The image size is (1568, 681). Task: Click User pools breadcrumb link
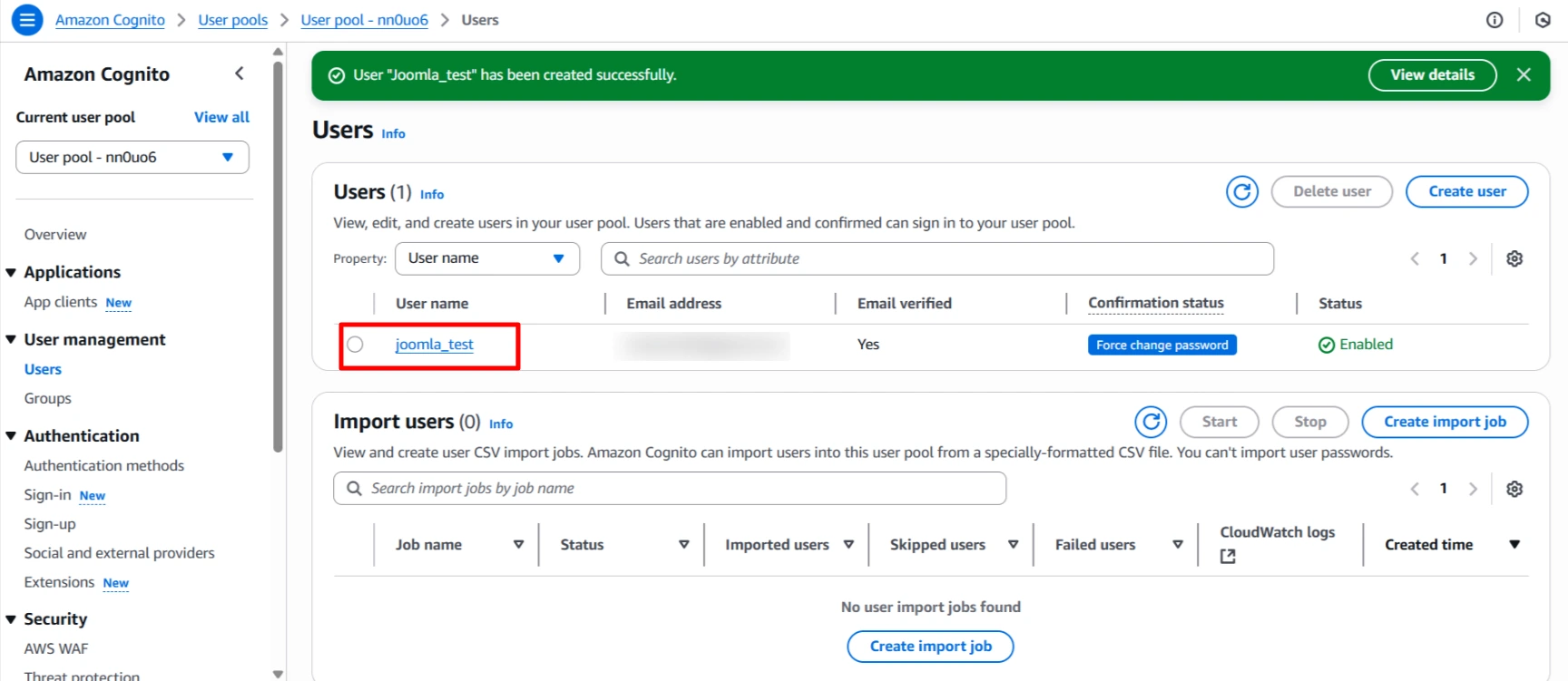tap(233, 20)
